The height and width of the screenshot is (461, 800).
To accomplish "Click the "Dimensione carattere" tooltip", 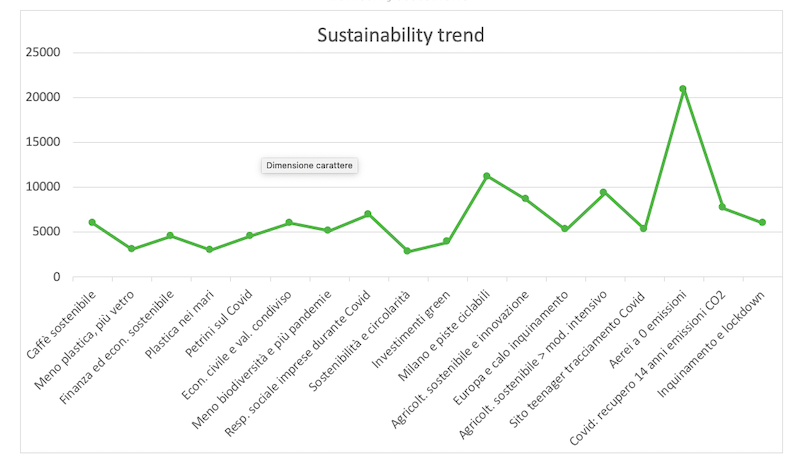I will pyautogui.click(x=309, y=165).
